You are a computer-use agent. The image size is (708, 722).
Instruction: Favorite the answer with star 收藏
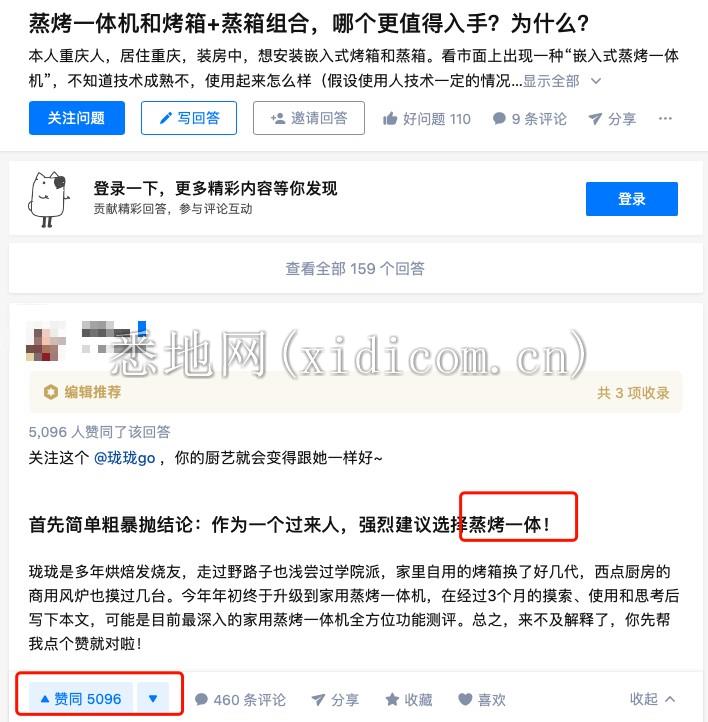(408, 699)
